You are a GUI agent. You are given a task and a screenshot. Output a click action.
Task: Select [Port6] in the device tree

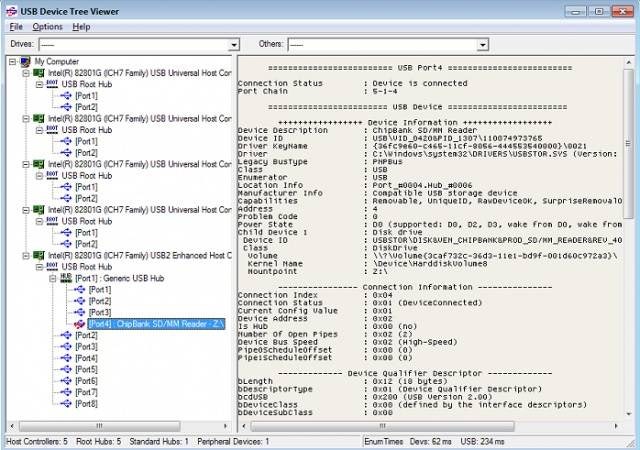[x=87, y=381]
